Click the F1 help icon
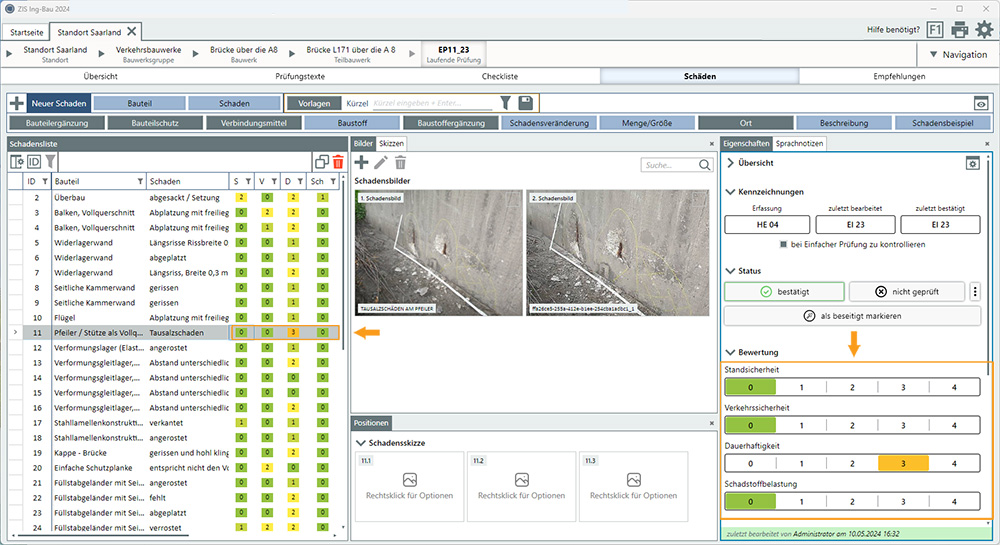The width and height of the screenshot is (1000, 545). point(935,30)
